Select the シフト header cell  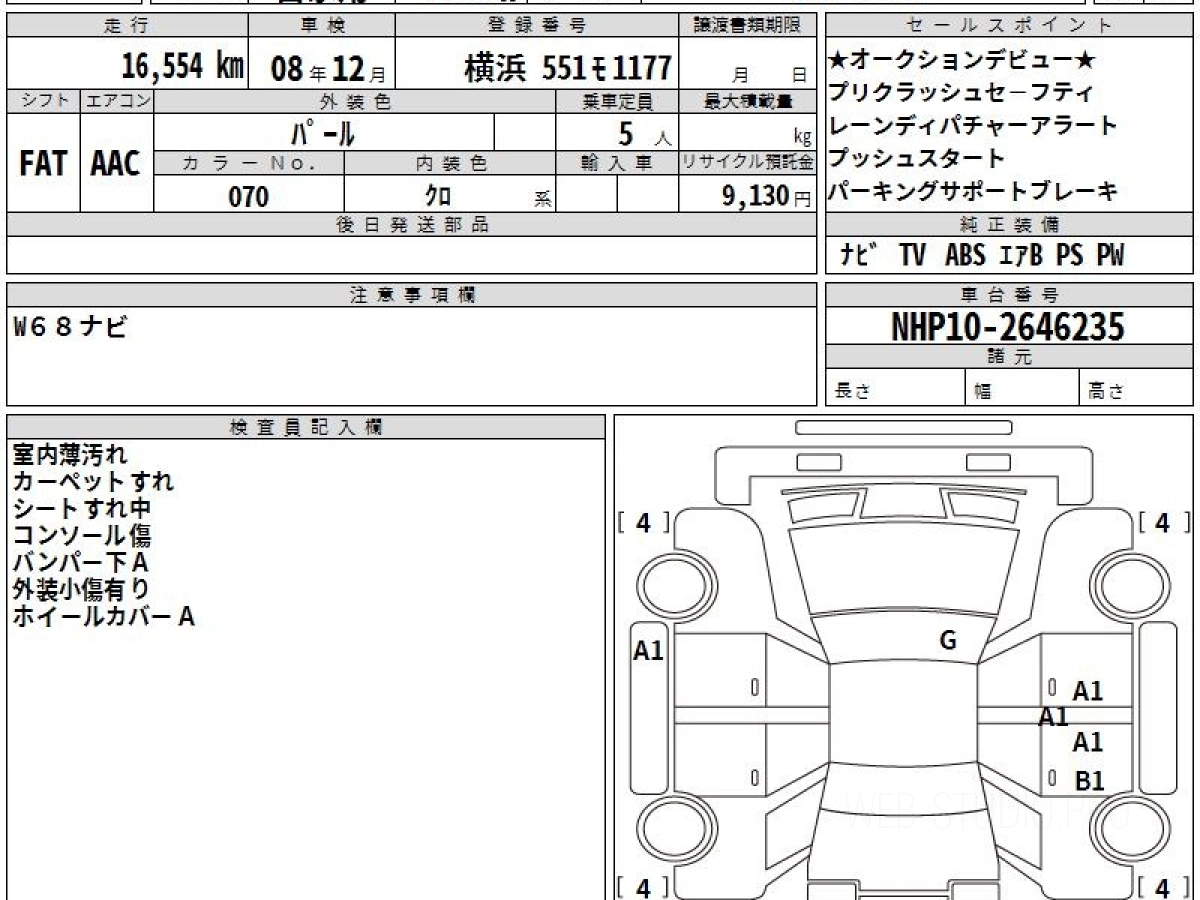click(43, 101)
